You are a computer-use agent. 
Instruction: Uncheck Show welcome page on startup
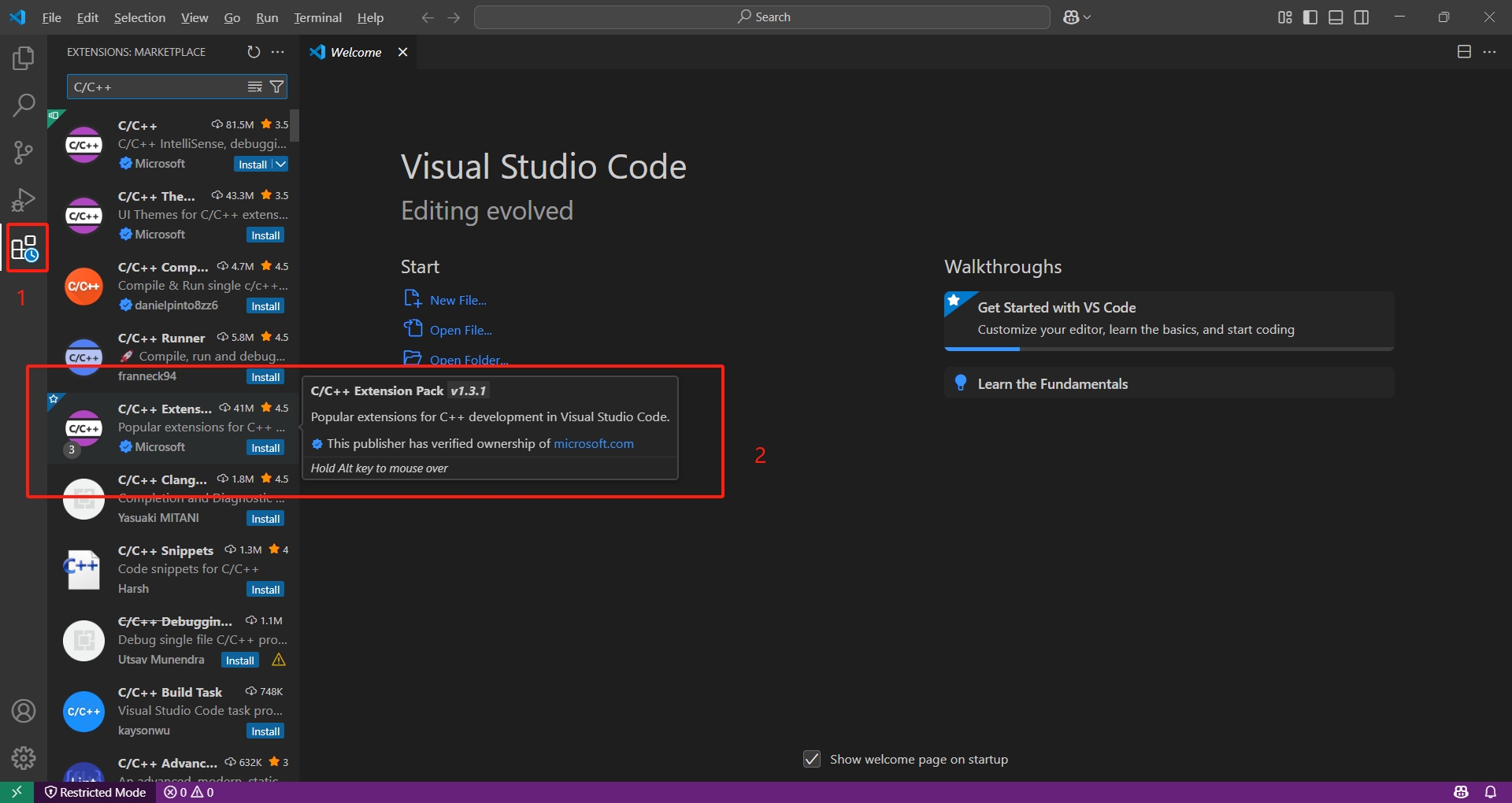(812, 759)
